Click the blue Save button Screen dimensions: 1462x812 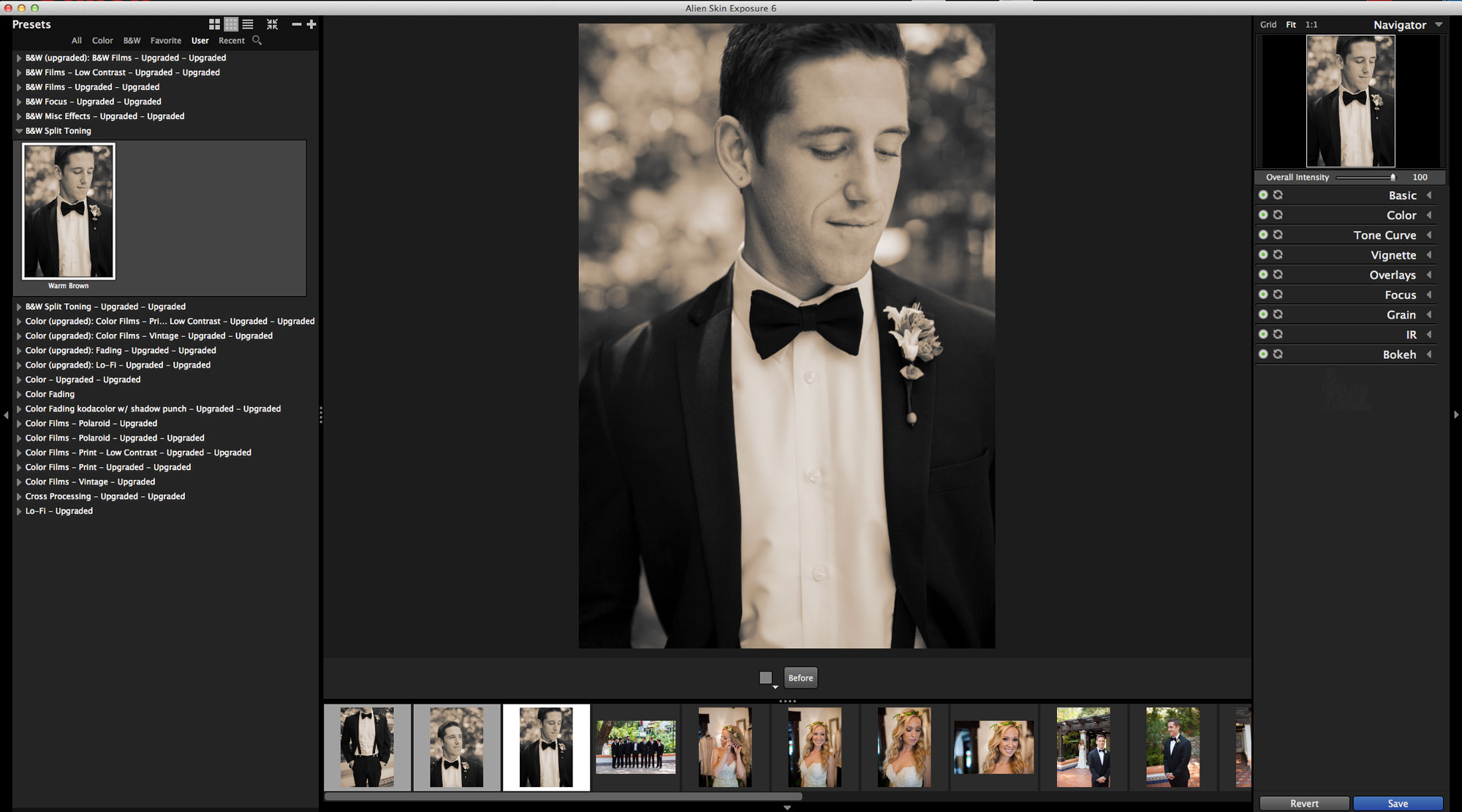[1398, 803]
